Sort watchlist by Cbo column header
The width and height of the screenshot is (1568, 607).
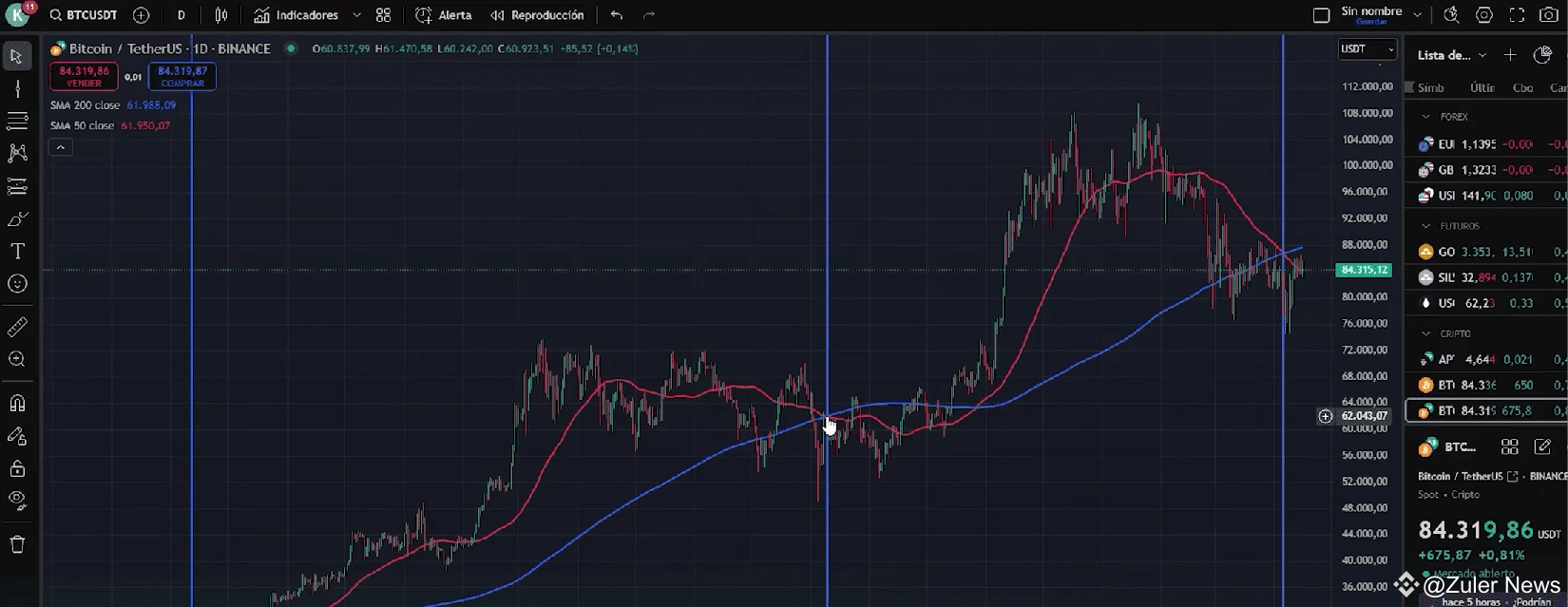(1522, 87)
